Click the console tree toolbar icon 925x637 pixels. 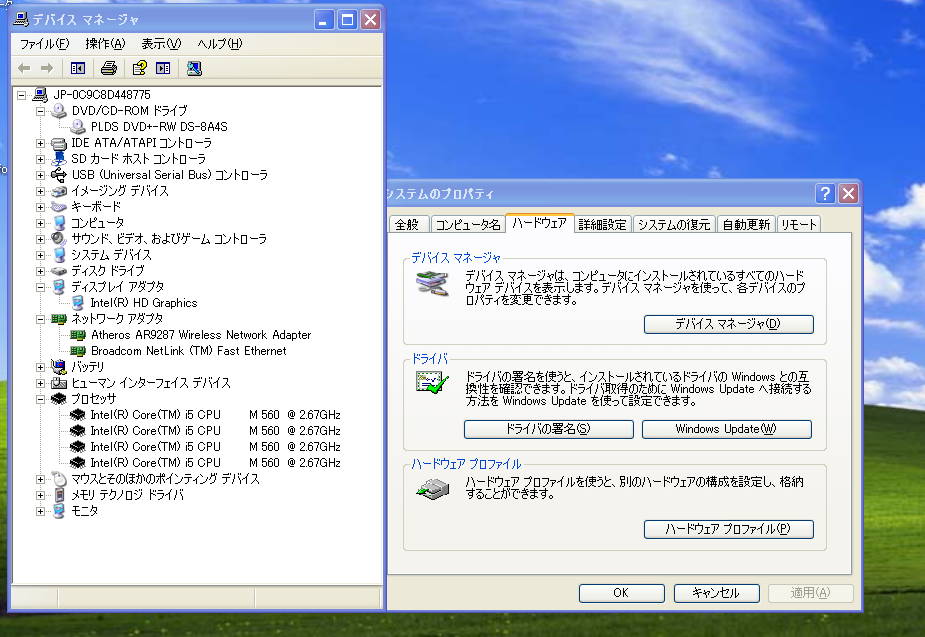[x=77, y=68]
